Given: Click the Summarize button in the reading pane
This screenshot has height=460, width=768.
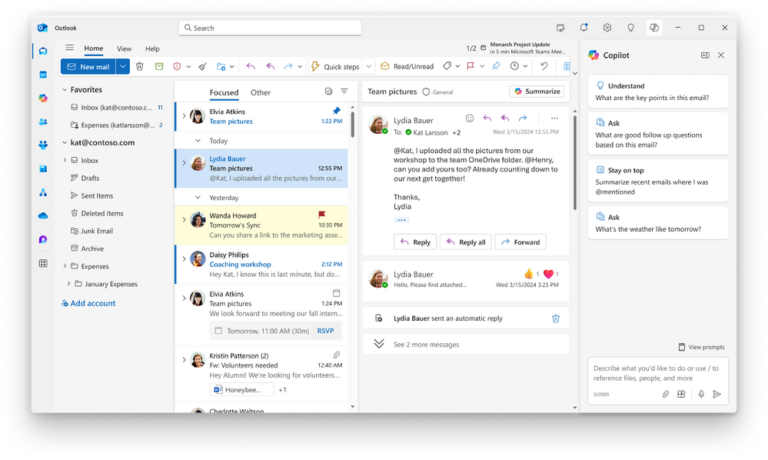Looking at the screenshot, I should 537,91.
